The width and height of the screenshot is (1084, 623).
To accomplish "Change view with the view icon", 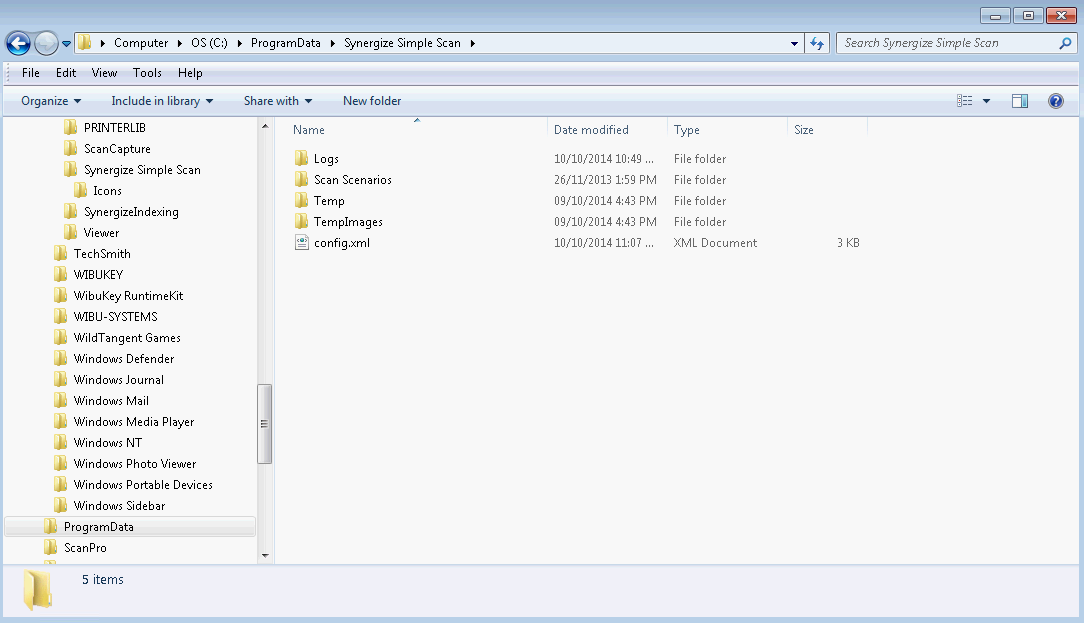I will pyautogui.click(x=964, y=101).
